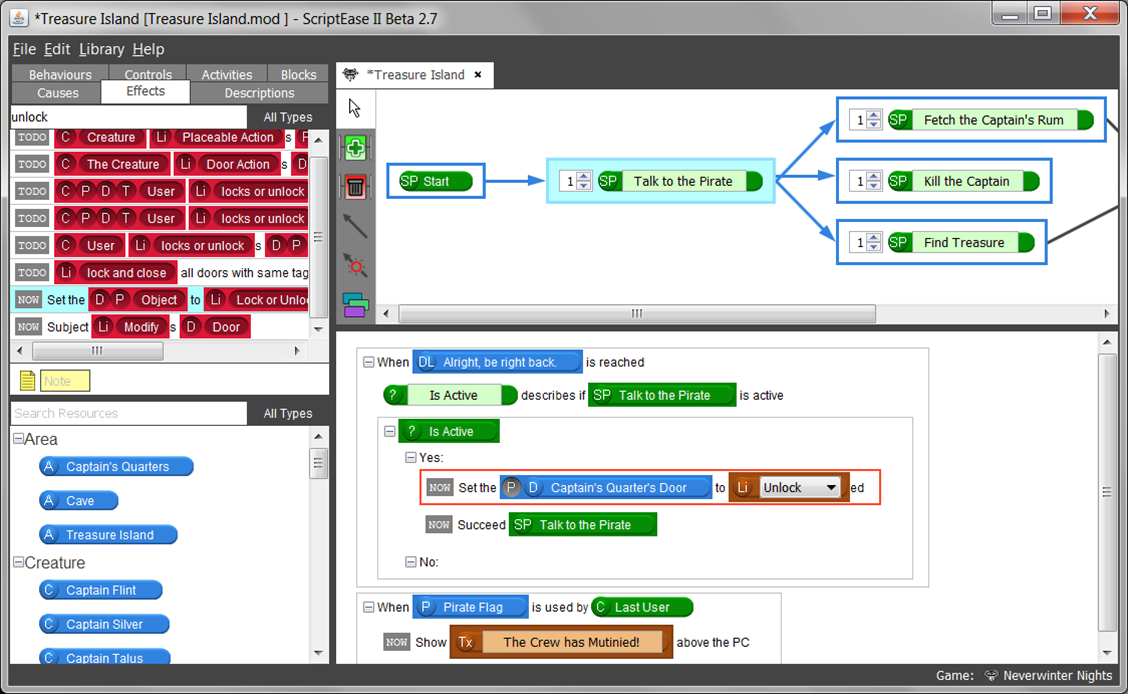Image resolution: width=1128 pixels, height=694 pixels.
Task: Click the Pirate Flag placeable binding
Action: coord(470,607)
